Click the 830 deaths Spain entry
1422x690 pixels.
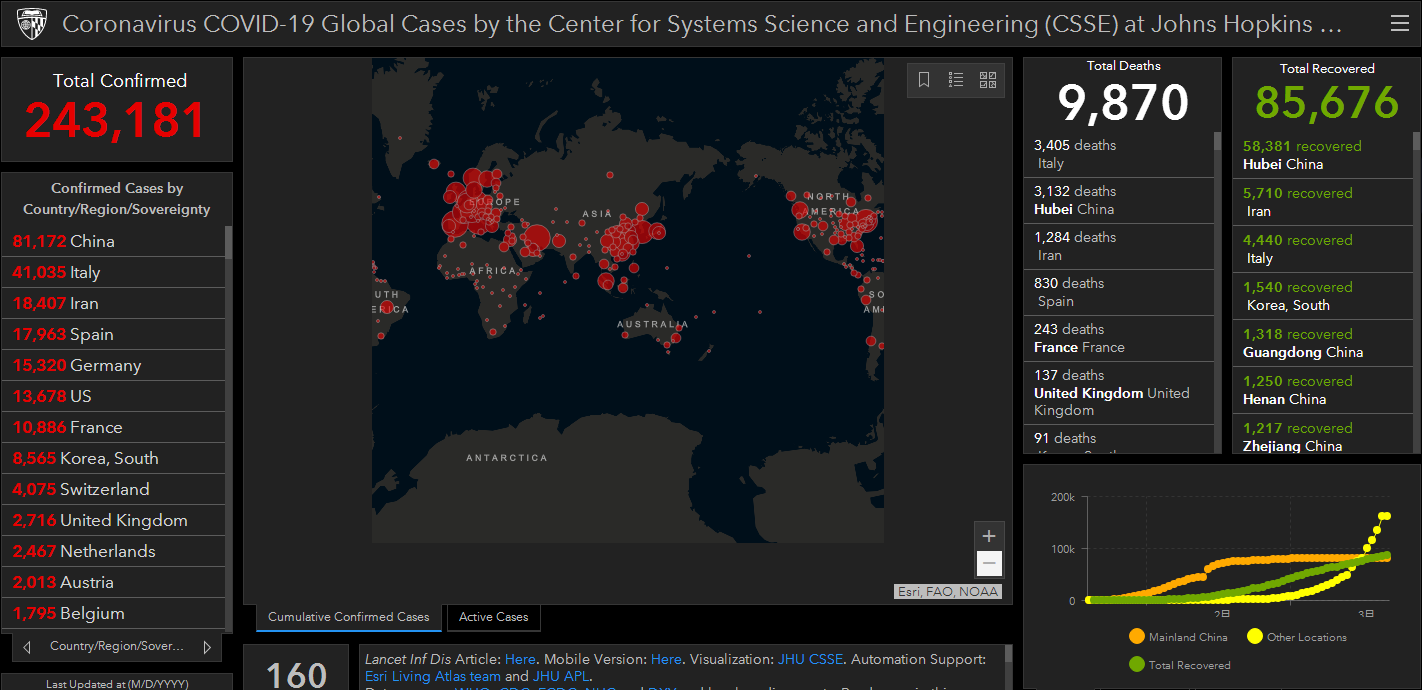pos(1119,293)
